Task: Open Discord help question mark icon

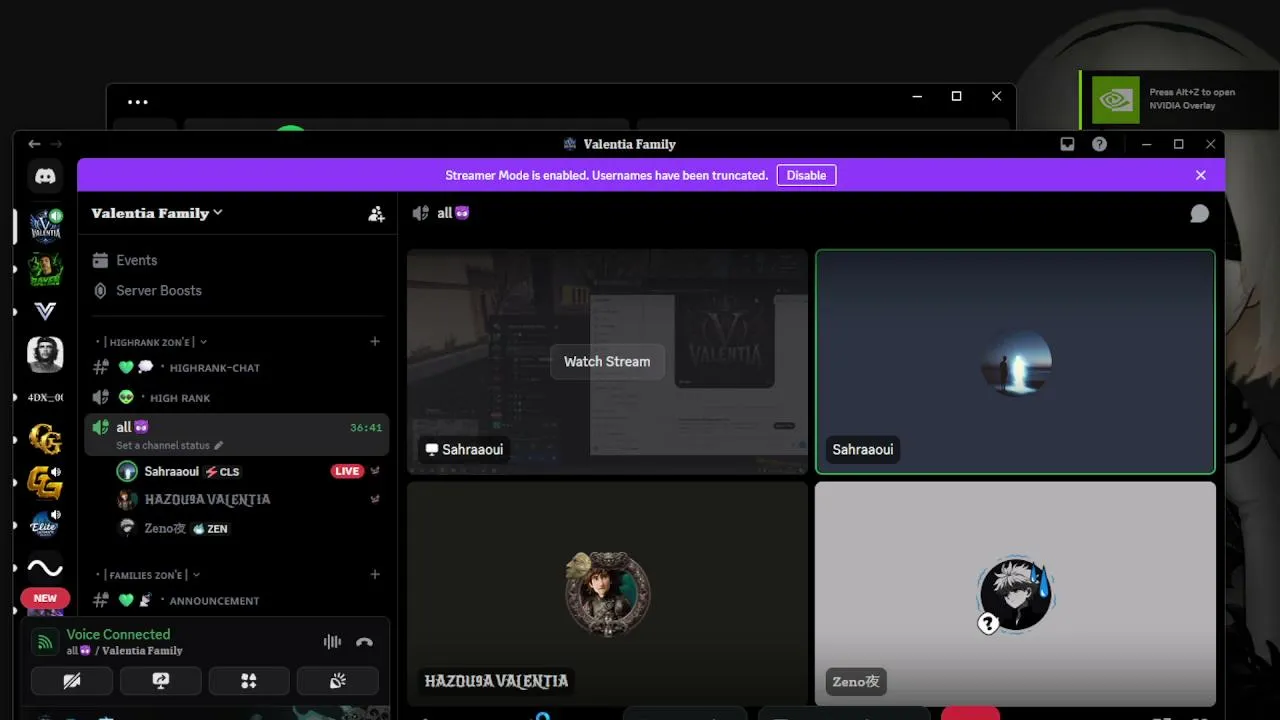Action: [1099, 144]
